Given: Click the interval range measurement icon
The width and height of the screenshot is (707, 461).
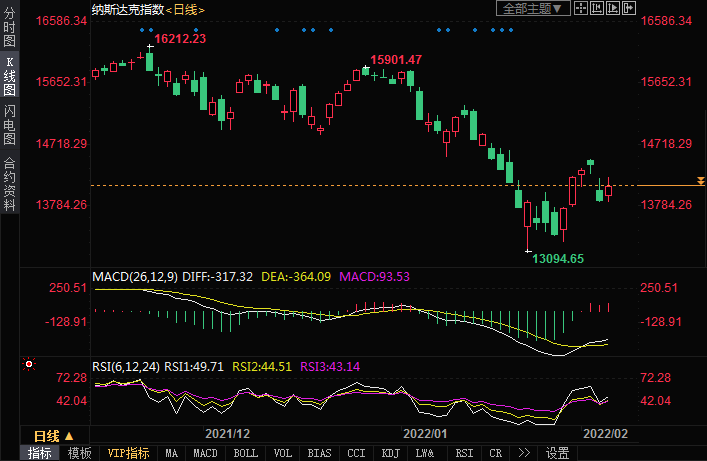Looking at the screenshot, I should coord(597,8).
